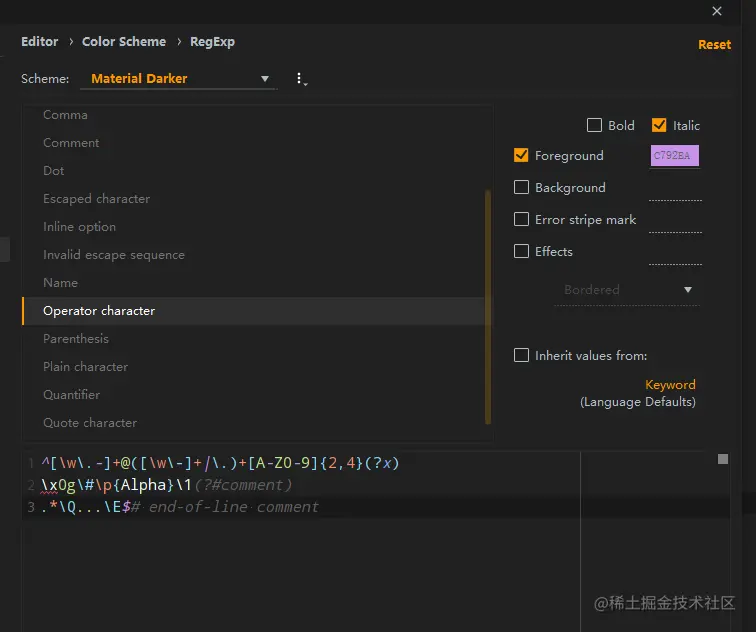Viewport: 756px width, 632px height.
Task: Click the preview error stripe marker square
Action: 723,459
